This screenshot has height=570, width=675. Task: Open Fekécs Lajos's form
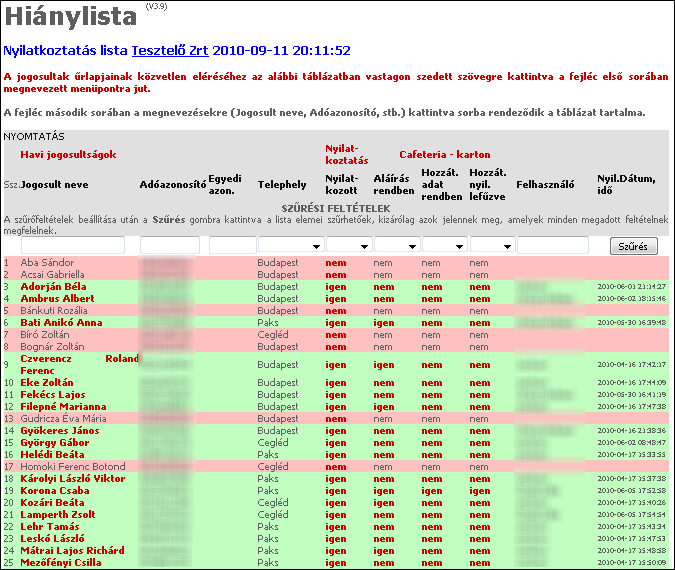point(53,395)
